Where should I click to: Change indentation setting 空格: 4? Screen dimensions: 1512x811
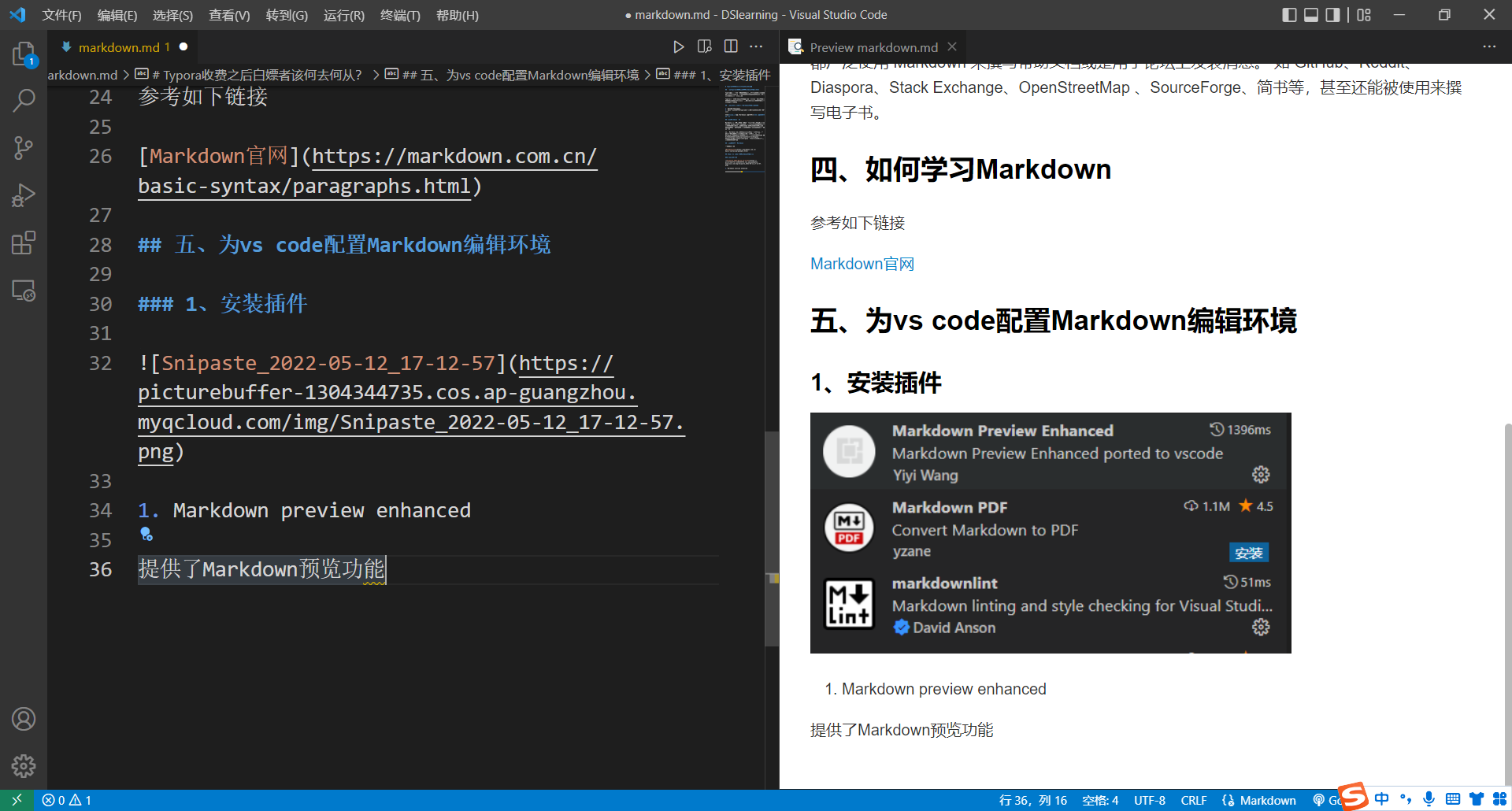click(1100, 800)
